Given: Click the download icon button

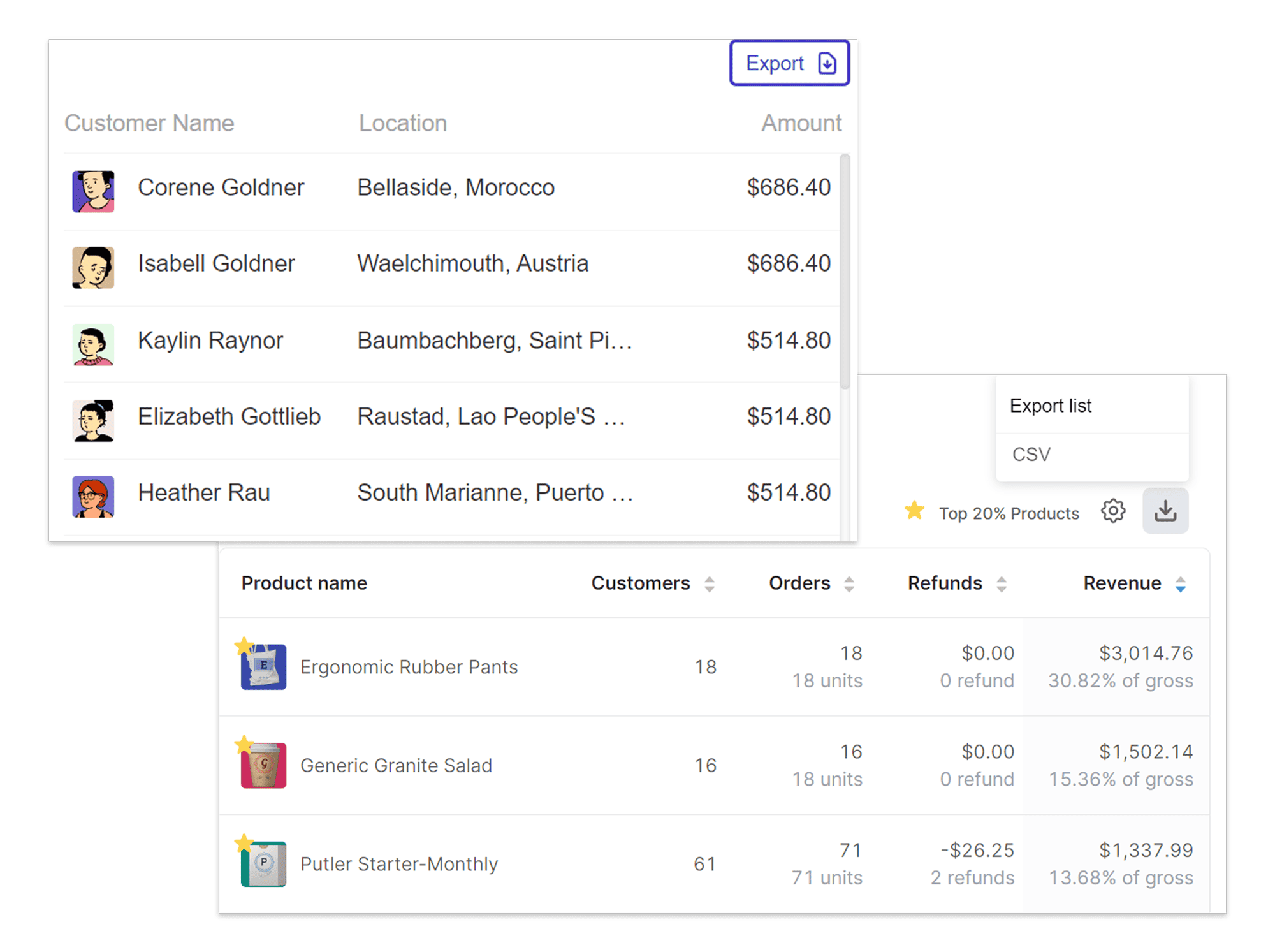Looking at the screenshot, I should (1165, 511).
